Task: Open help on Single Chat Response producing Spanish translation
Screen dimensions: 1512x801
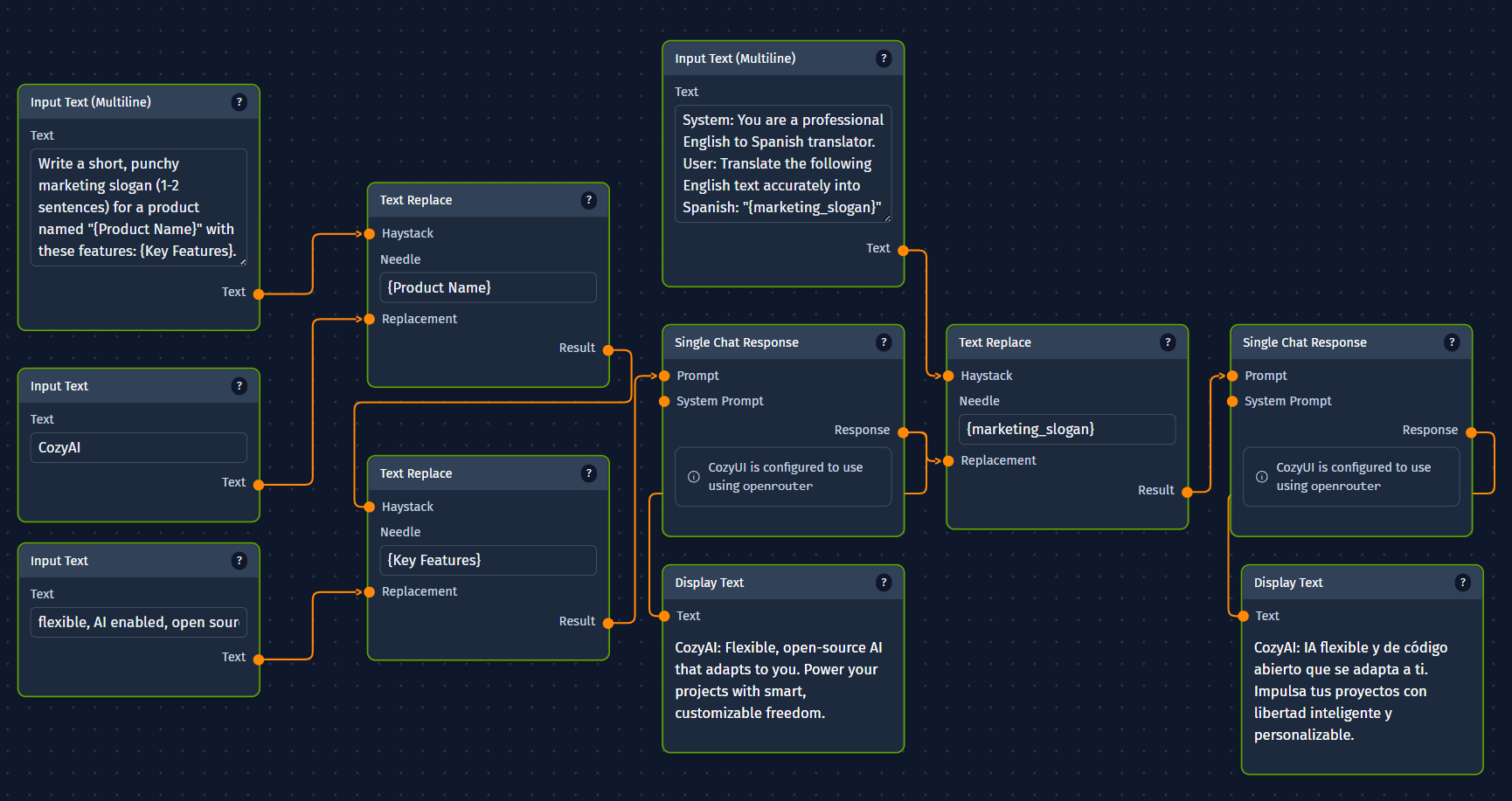Action: pos(1452,342)
